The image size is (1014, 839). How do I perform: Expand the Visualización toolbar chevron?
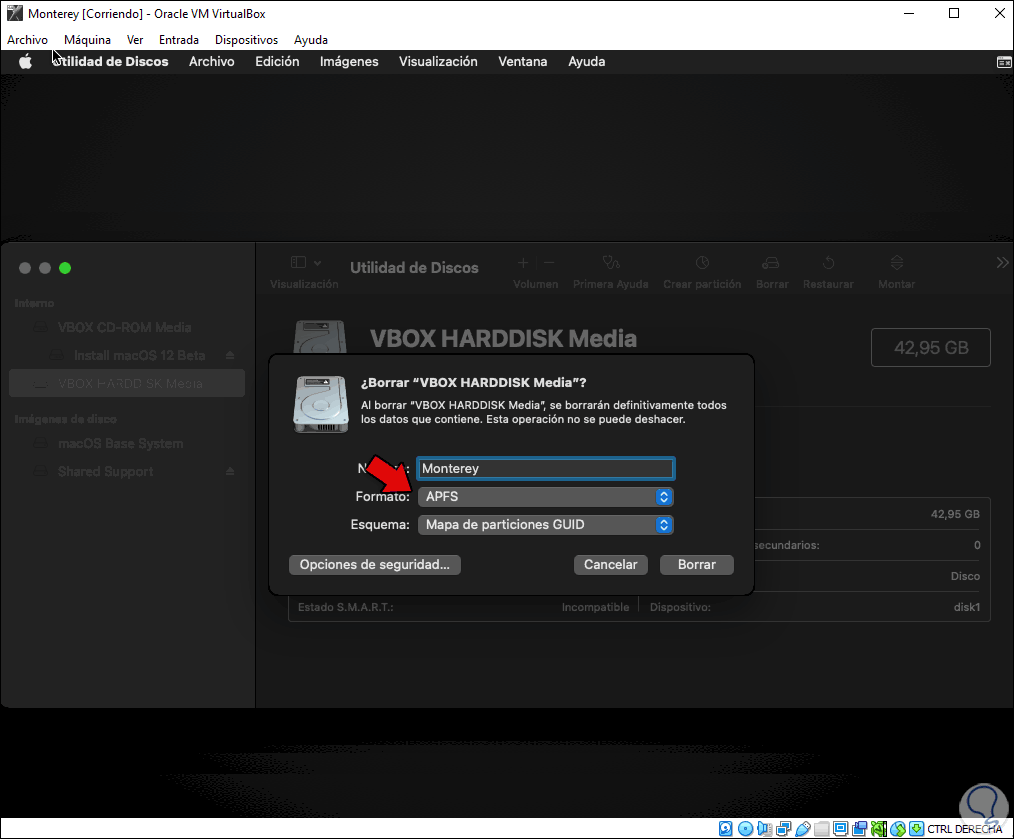coord(318,263)
